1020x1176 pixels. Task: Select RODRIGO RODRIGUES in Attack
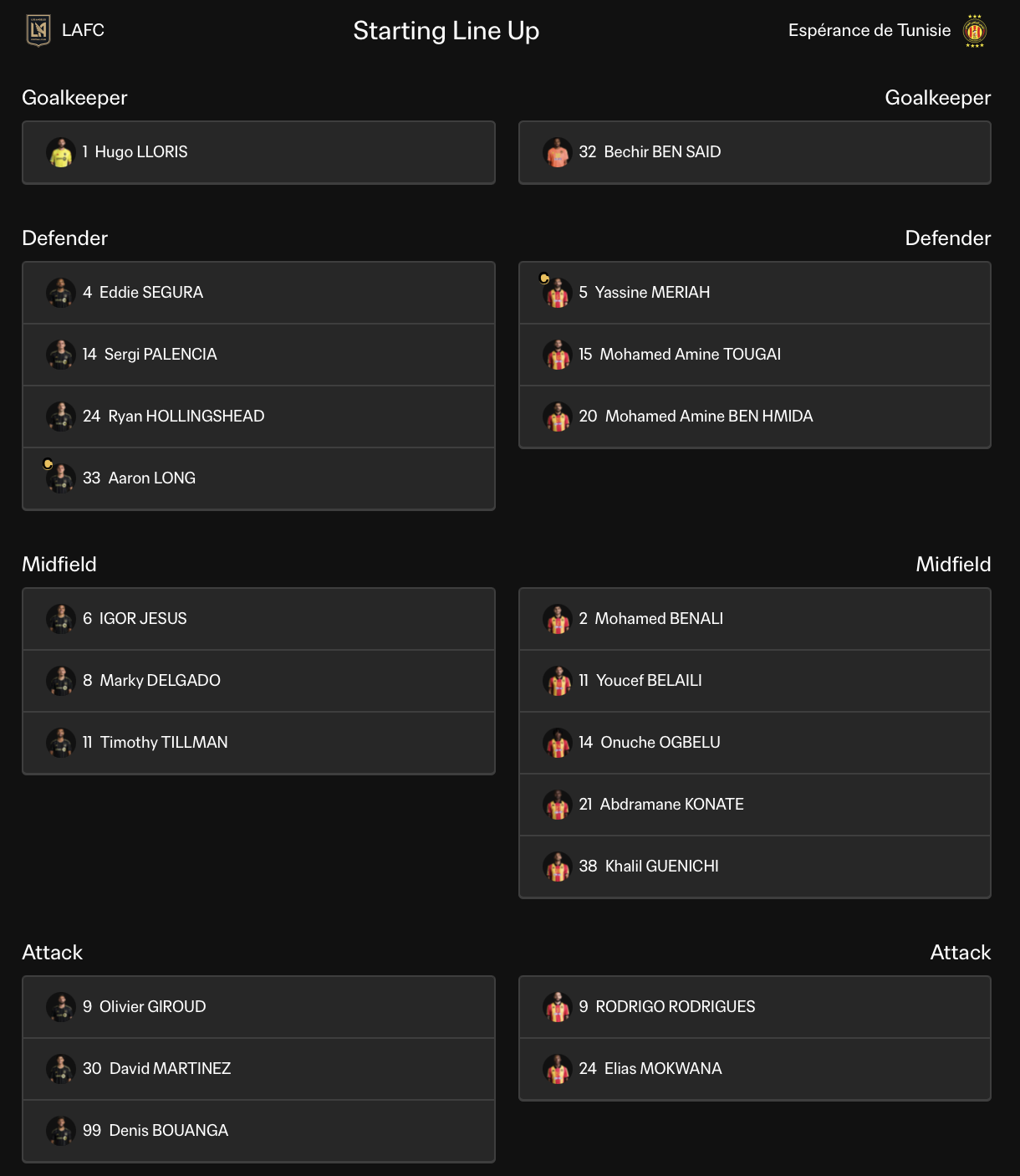coord(755,1007)
